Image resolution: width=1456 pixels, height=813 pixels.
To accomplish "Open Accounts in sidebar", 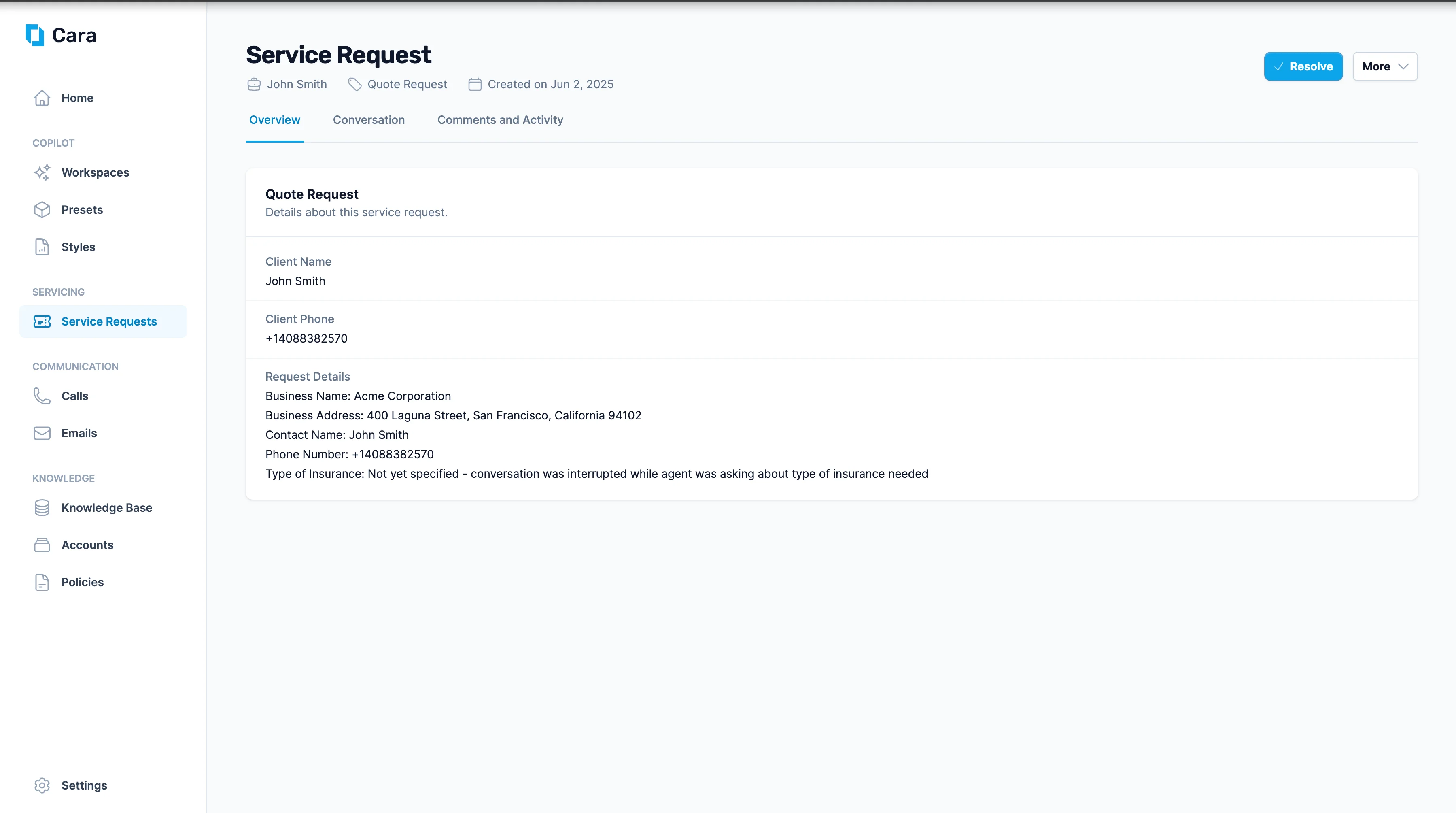I will (103, 545).
